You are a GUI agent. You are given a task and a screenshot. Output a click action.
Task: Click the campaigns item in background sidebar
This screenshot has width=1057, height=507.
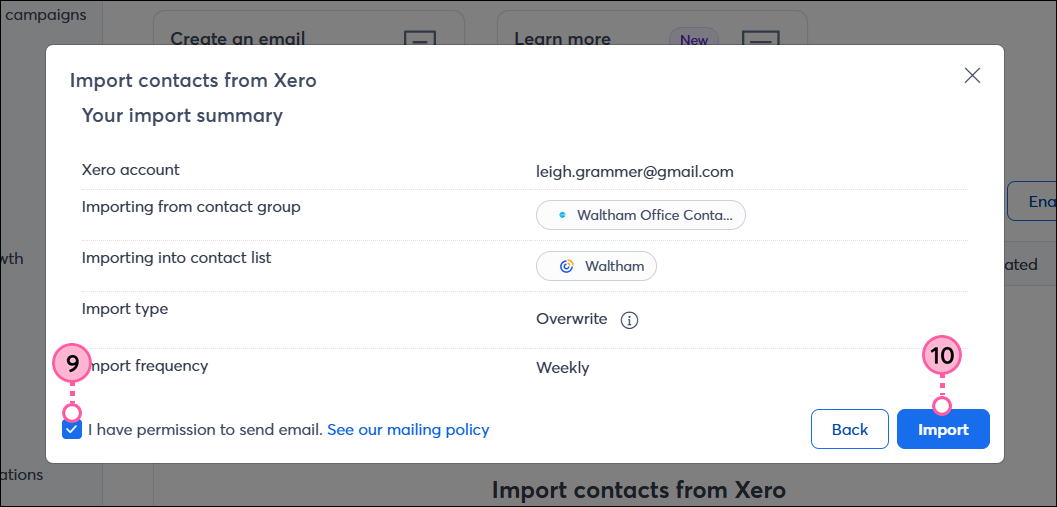click(46, 15)
